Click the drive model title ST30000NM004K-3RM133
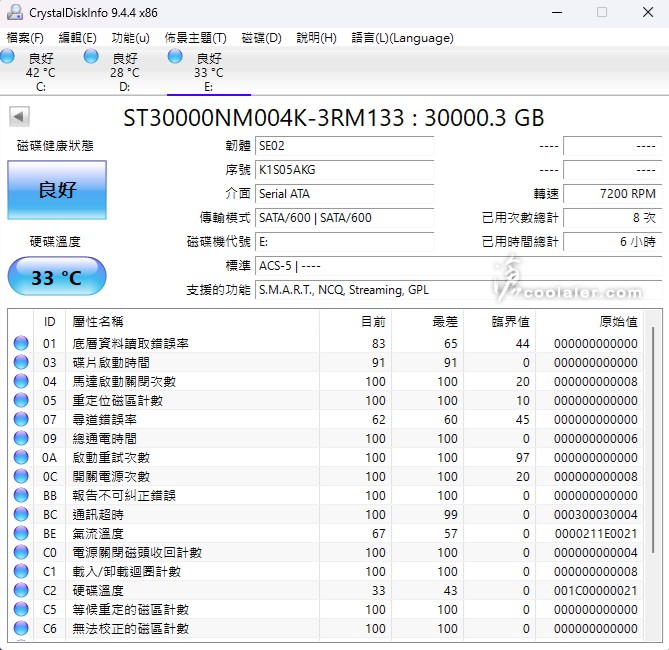Viewport: 669px width, 650px height. (264, 118)
